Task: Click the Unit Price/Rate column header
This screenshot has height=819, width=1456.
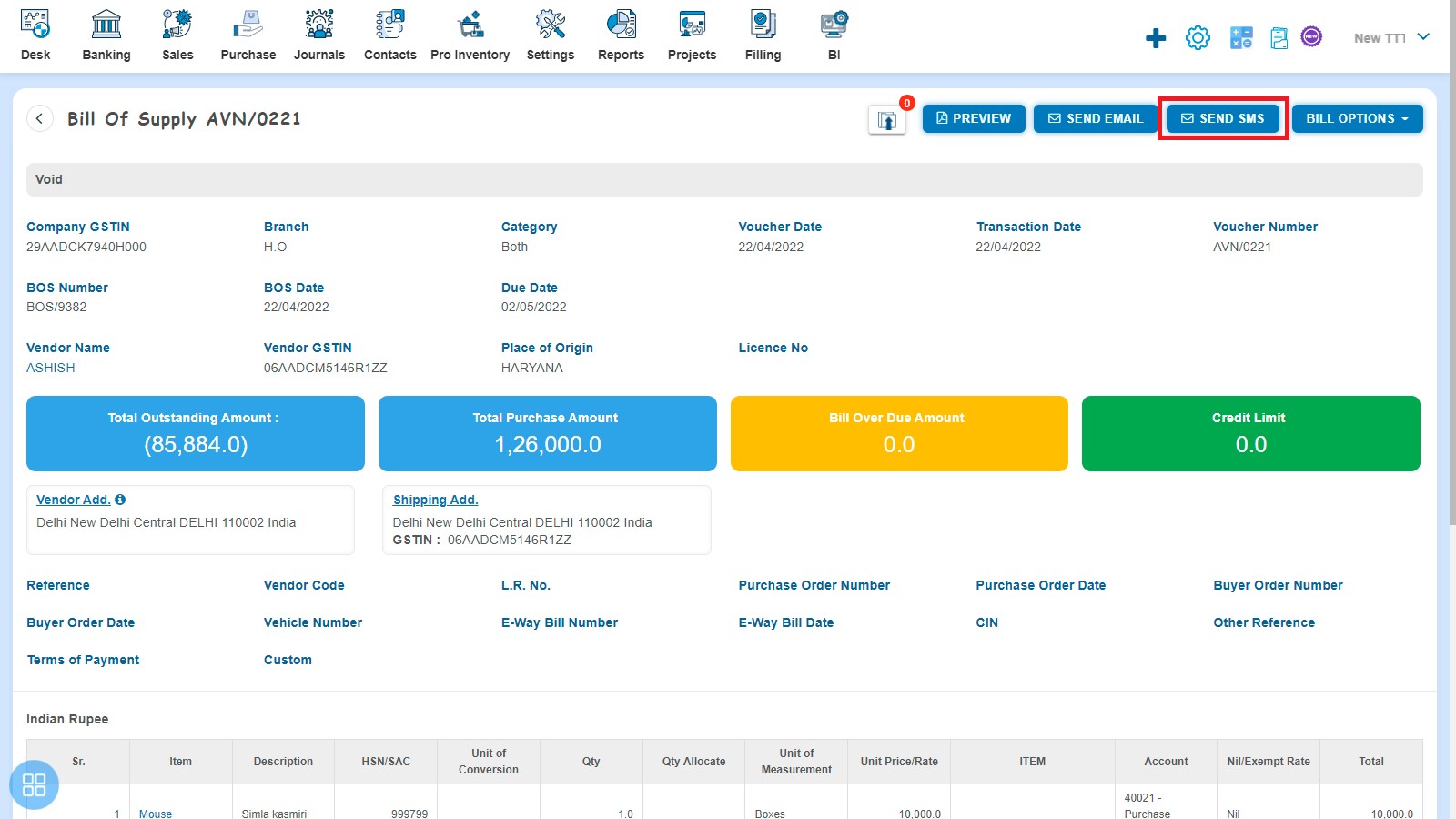Action: (x=899, y=762)
